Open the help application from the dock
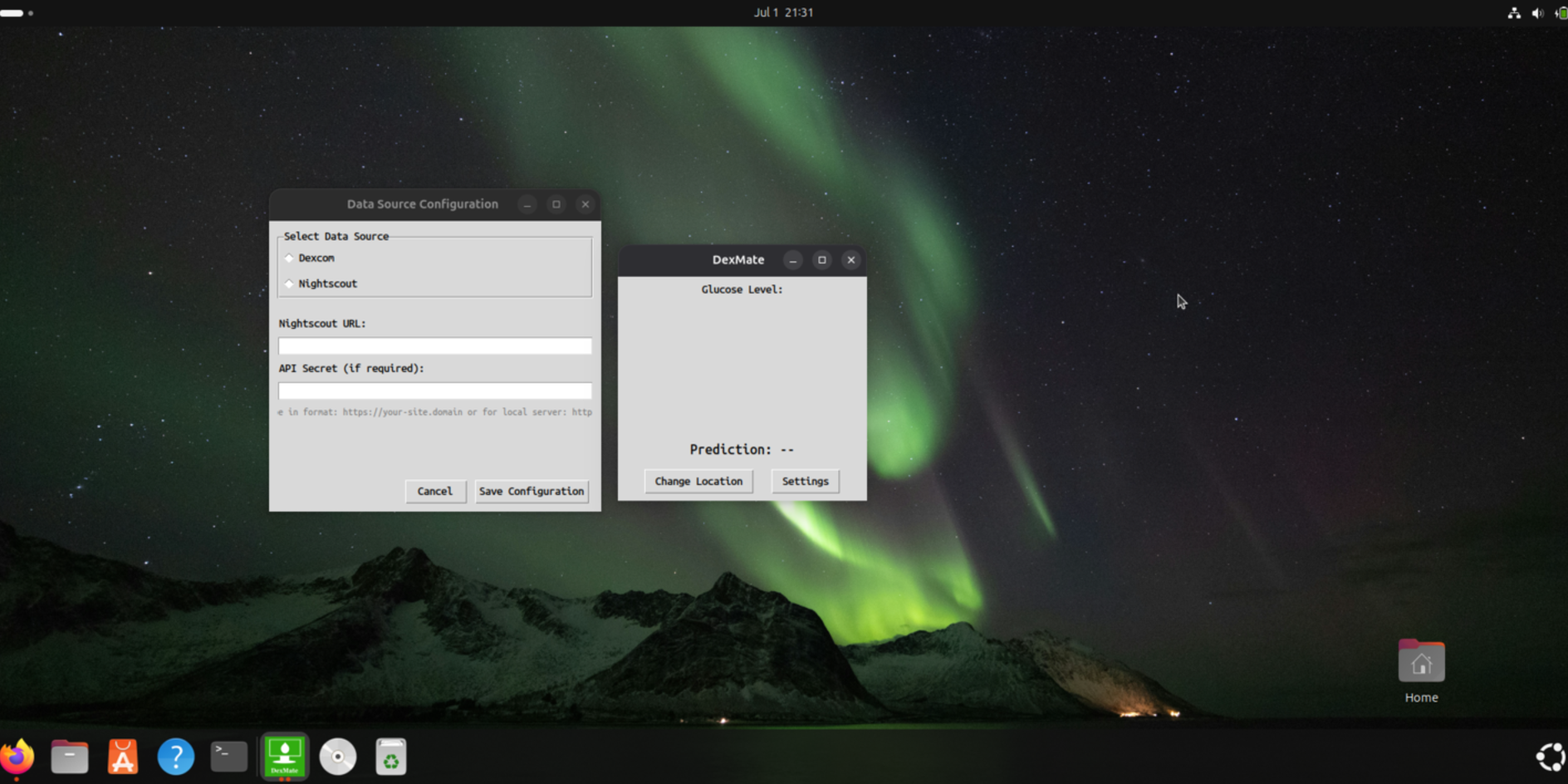This screenshot has width=1568, height=784. 176,756
